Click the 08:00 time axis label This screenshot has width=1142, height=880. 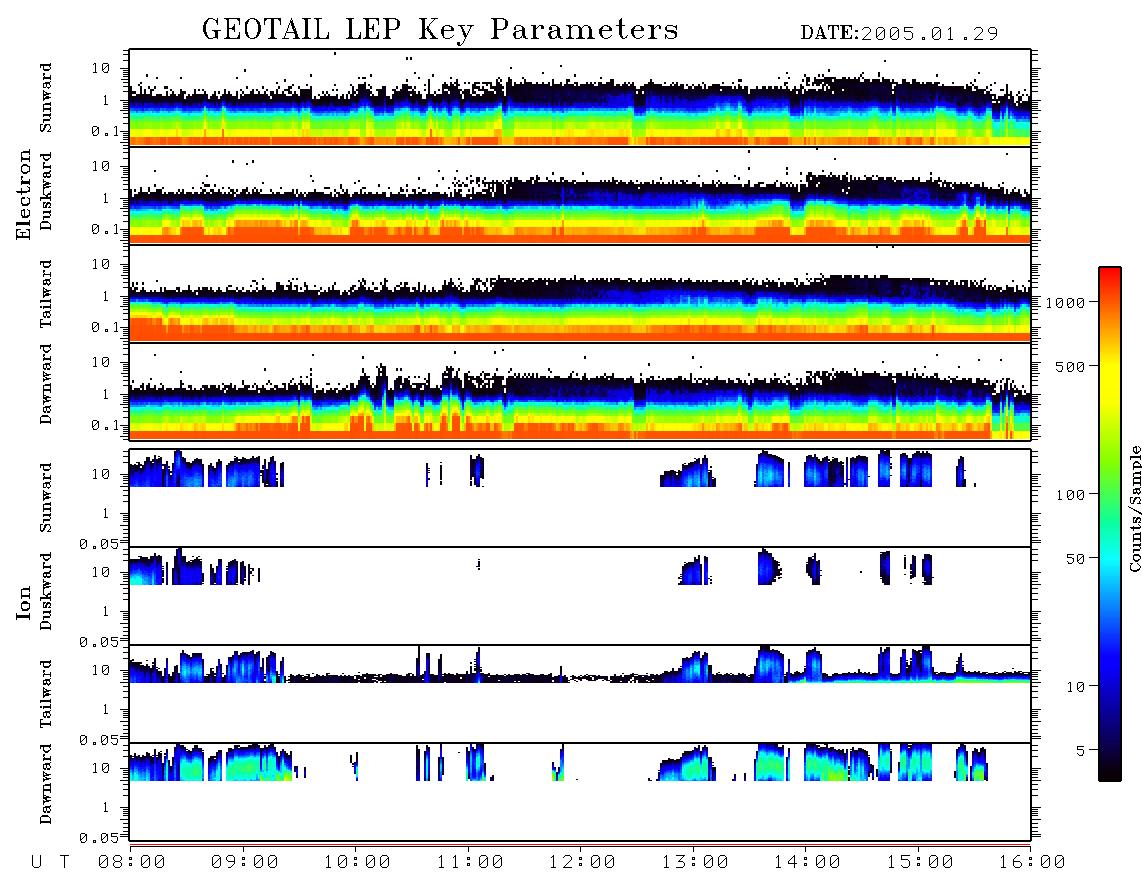[x=132, y=862]
